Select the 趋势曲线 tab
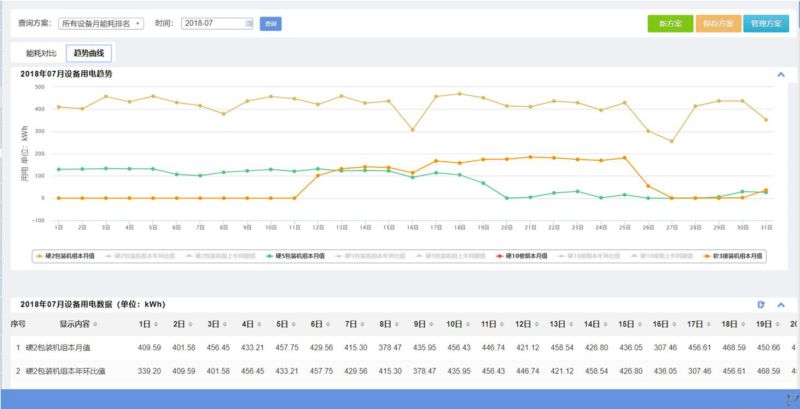Image resolution: width=800 pixels, height=409 pixels. (x=89, y=53)
